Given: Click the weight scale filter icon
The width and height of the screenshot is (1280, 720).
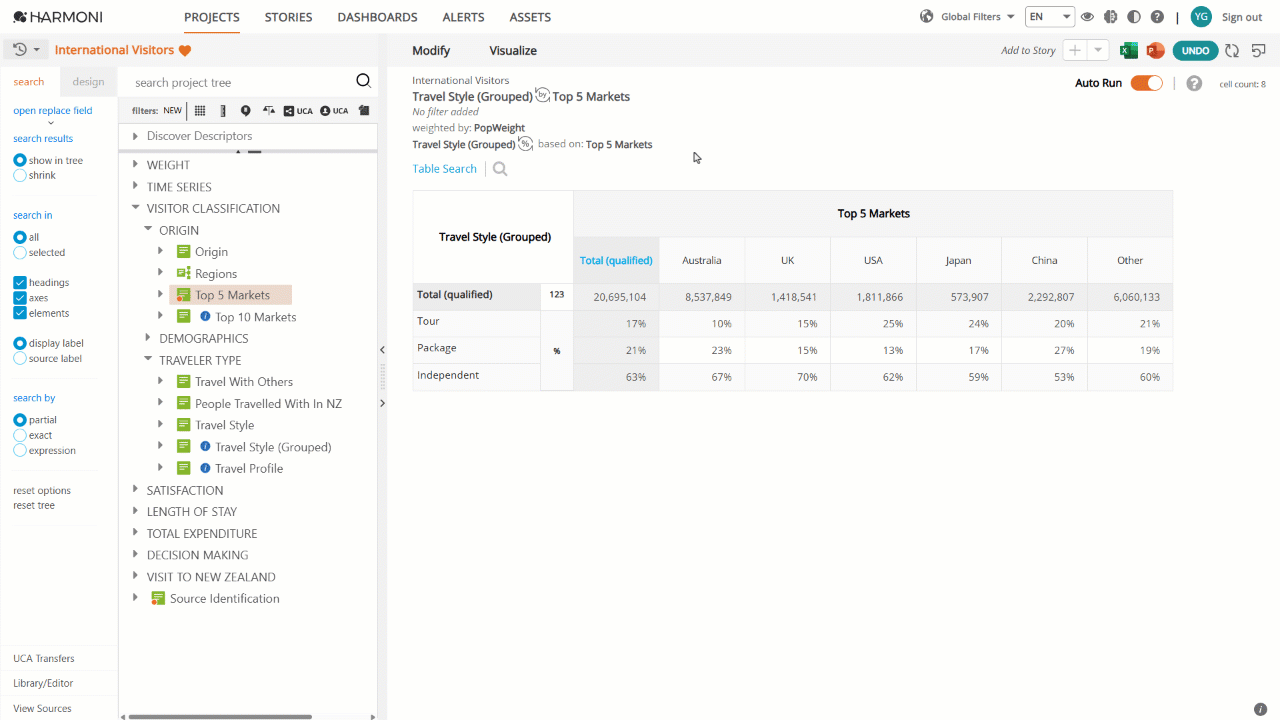Looking at the screenshot, I should (269, 111).
